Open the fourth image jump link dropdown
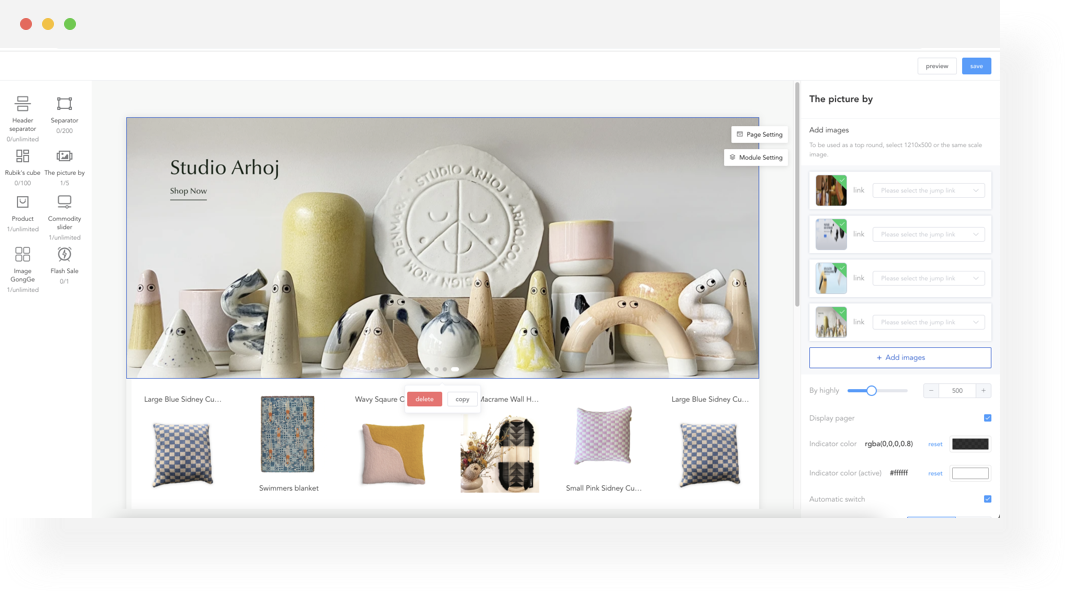This screenshot has height=592, width=1066. pyautogui.click(x=928, y=322)
